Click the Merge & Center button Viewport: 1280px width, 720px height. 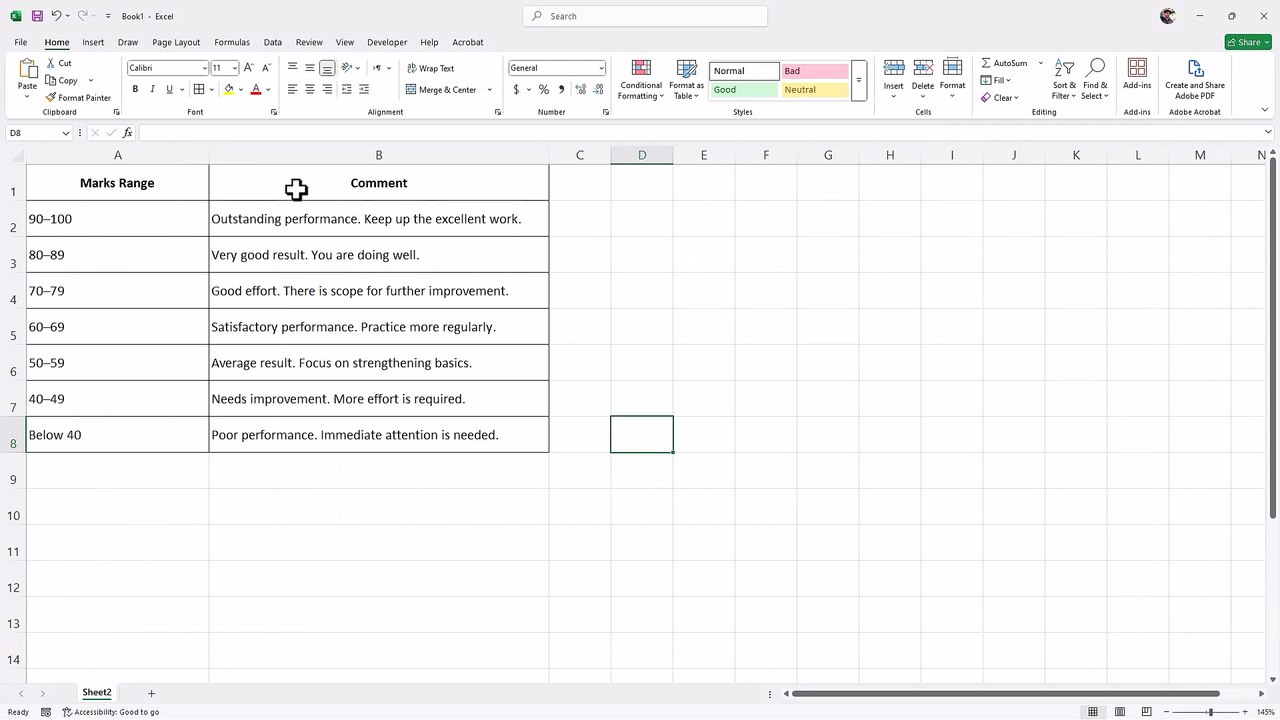[x=441, y=89]
